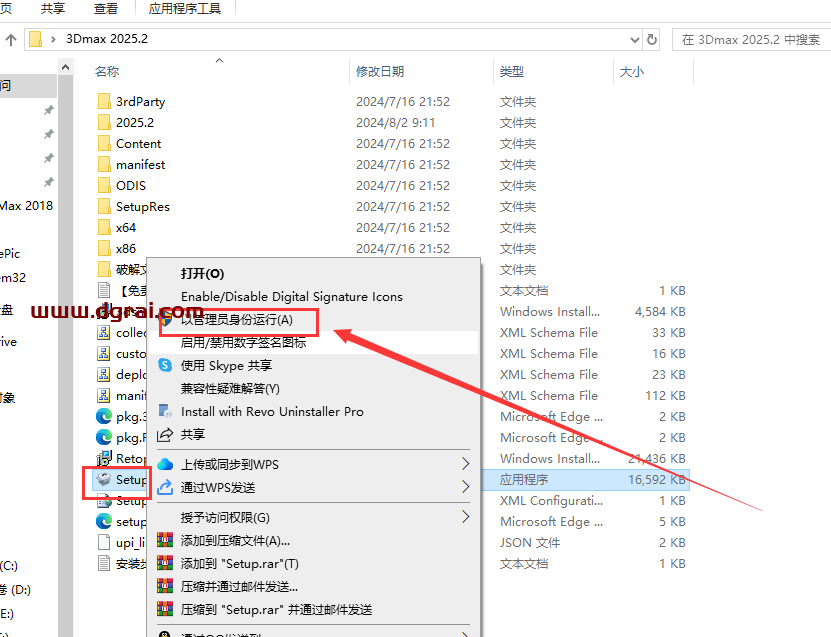Open the address bar history dropdown

tap(634, 40)
